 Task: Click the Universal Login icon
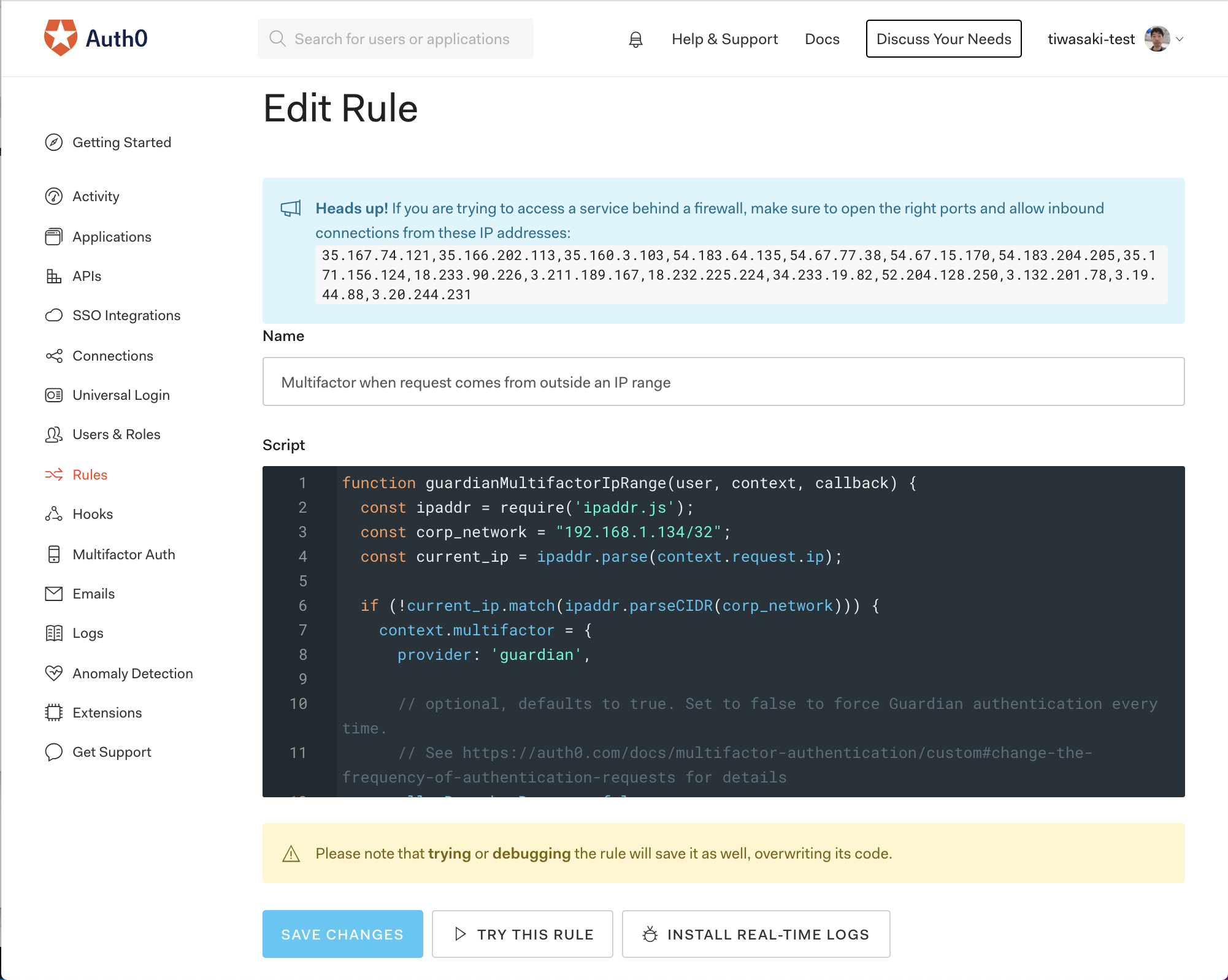tap(54, 395)
